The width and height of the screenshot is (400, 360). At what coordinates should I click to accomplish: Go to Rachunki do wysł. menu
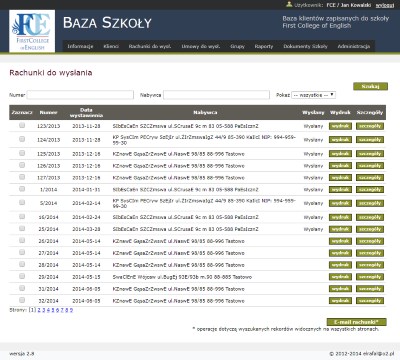150,46
